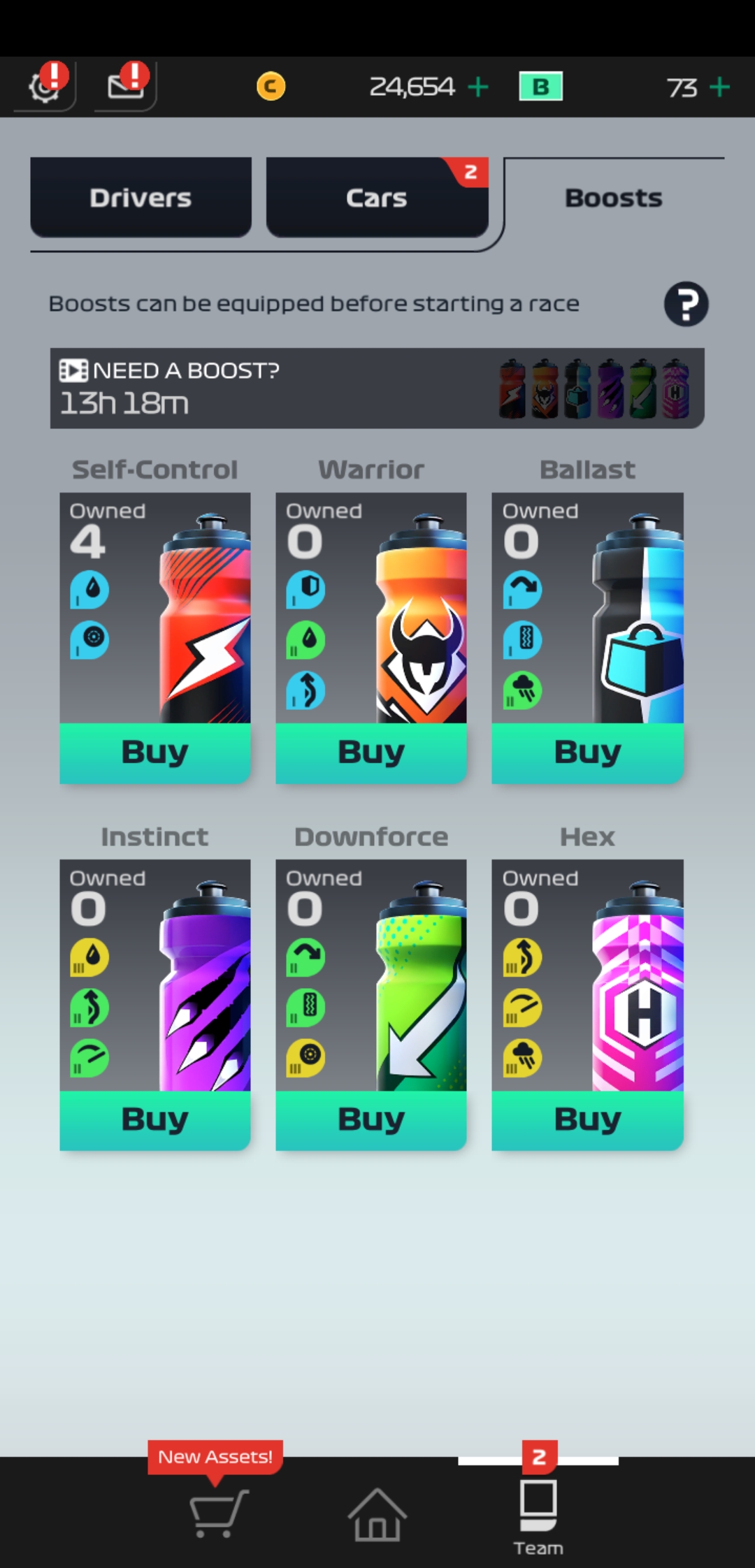
Task: Switch to the Cars tab
Action: [x=377, y=198]
